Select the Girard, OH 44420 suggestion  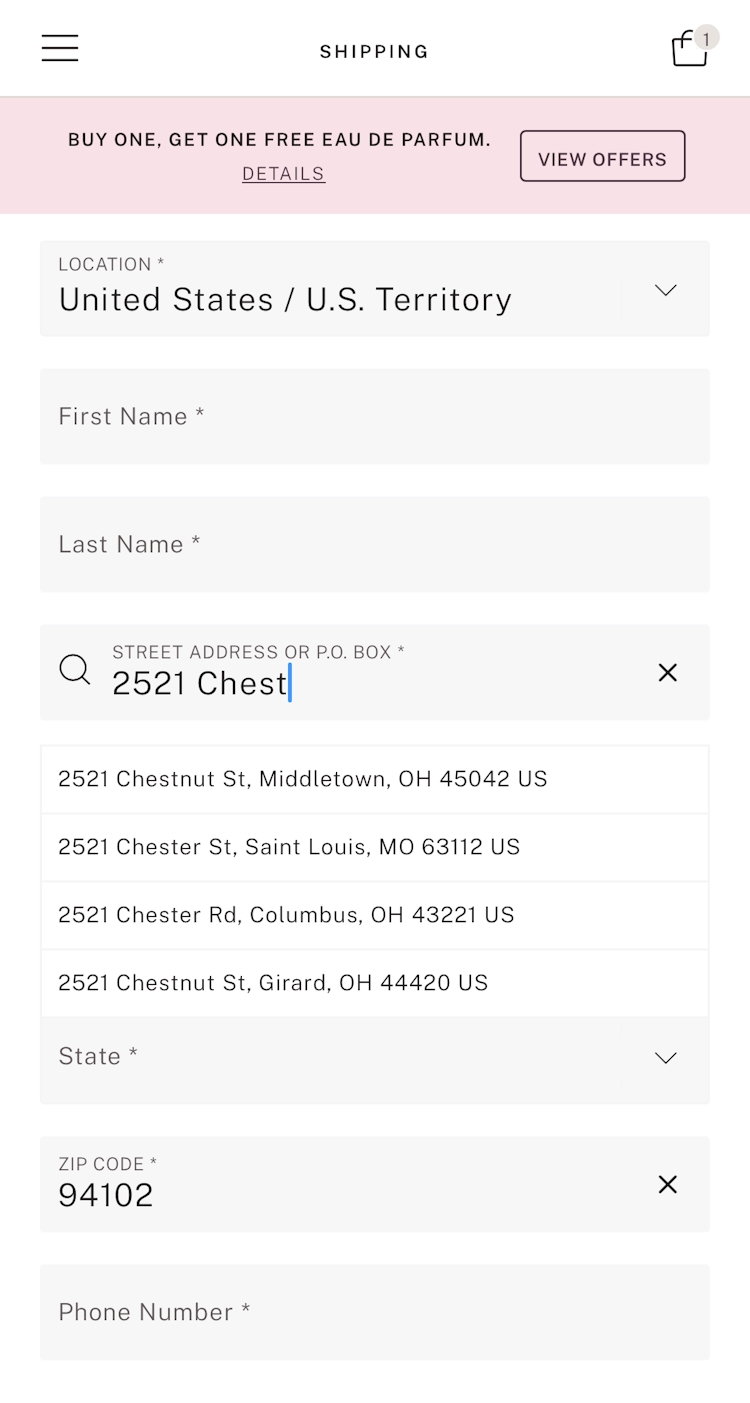[x=273, y=983]
